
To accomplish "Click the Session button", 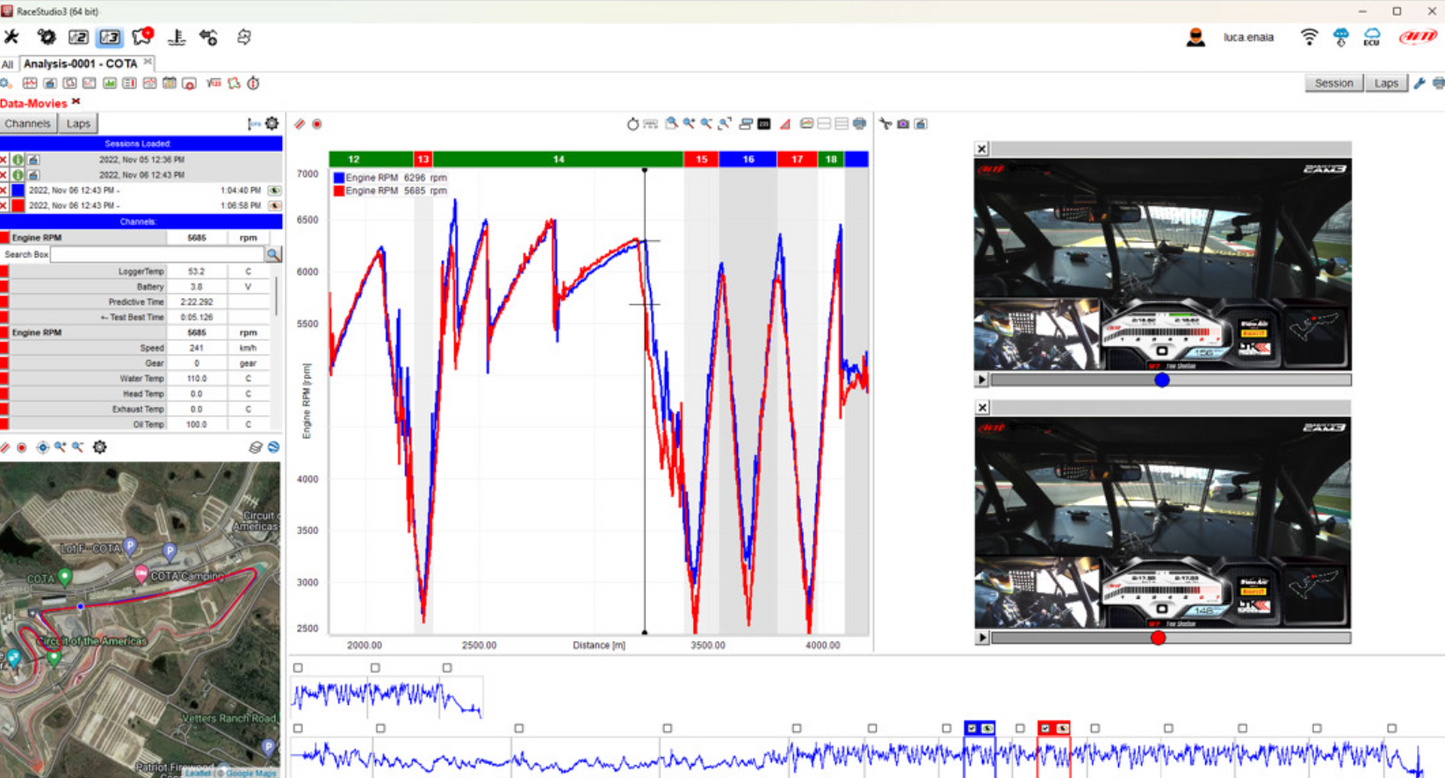I will [x=1333, y=83].
